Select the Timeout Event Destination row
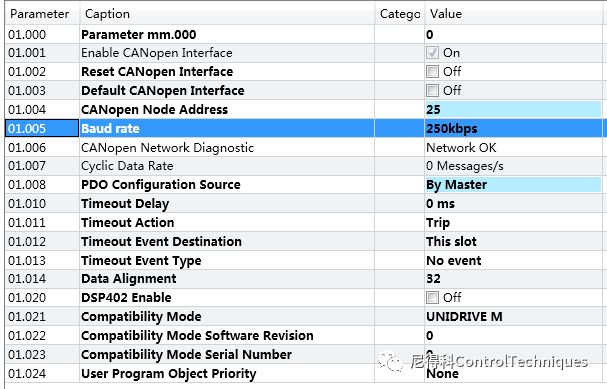 coord(304,242)
